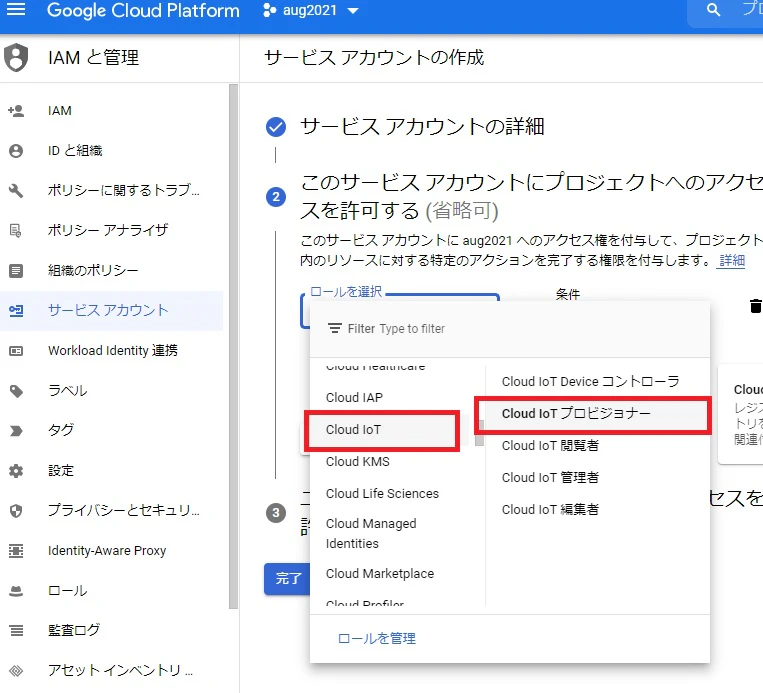
Task: Click the 監査ログ lines icon
Action: point(16,631)
